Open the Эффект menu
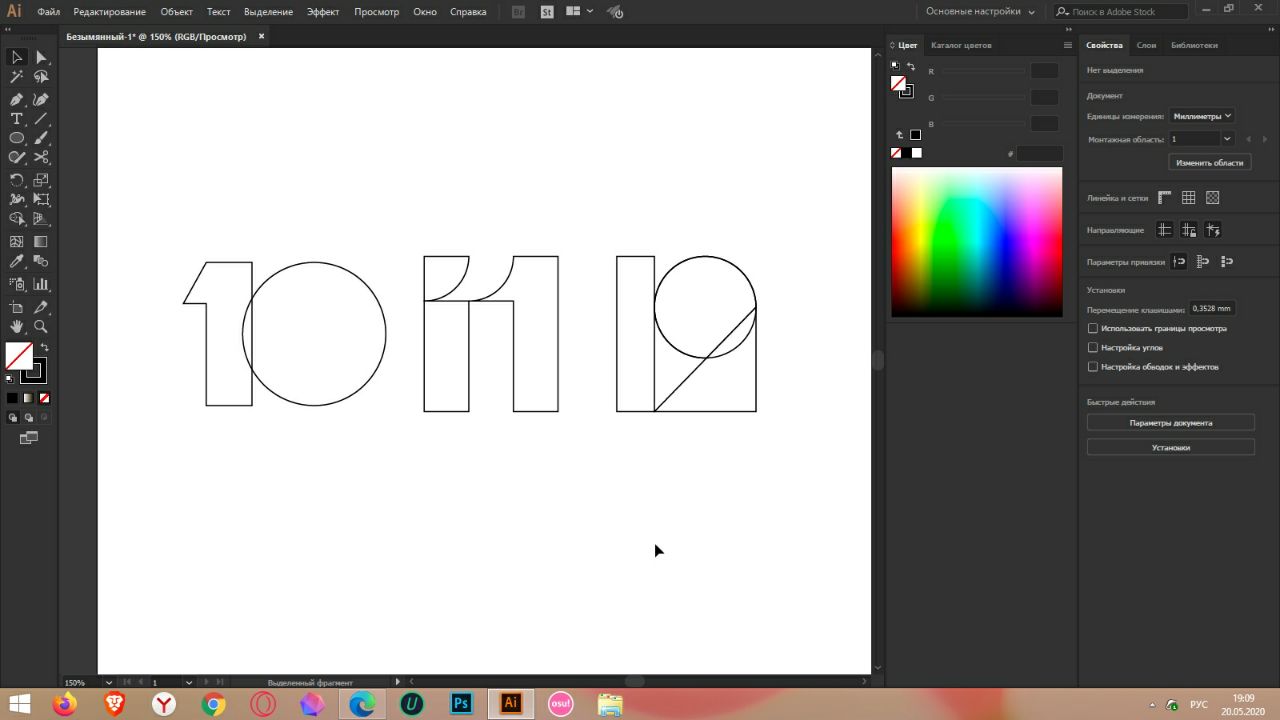This screenshot has width=1280, height=720. click(x=323, y=12)
